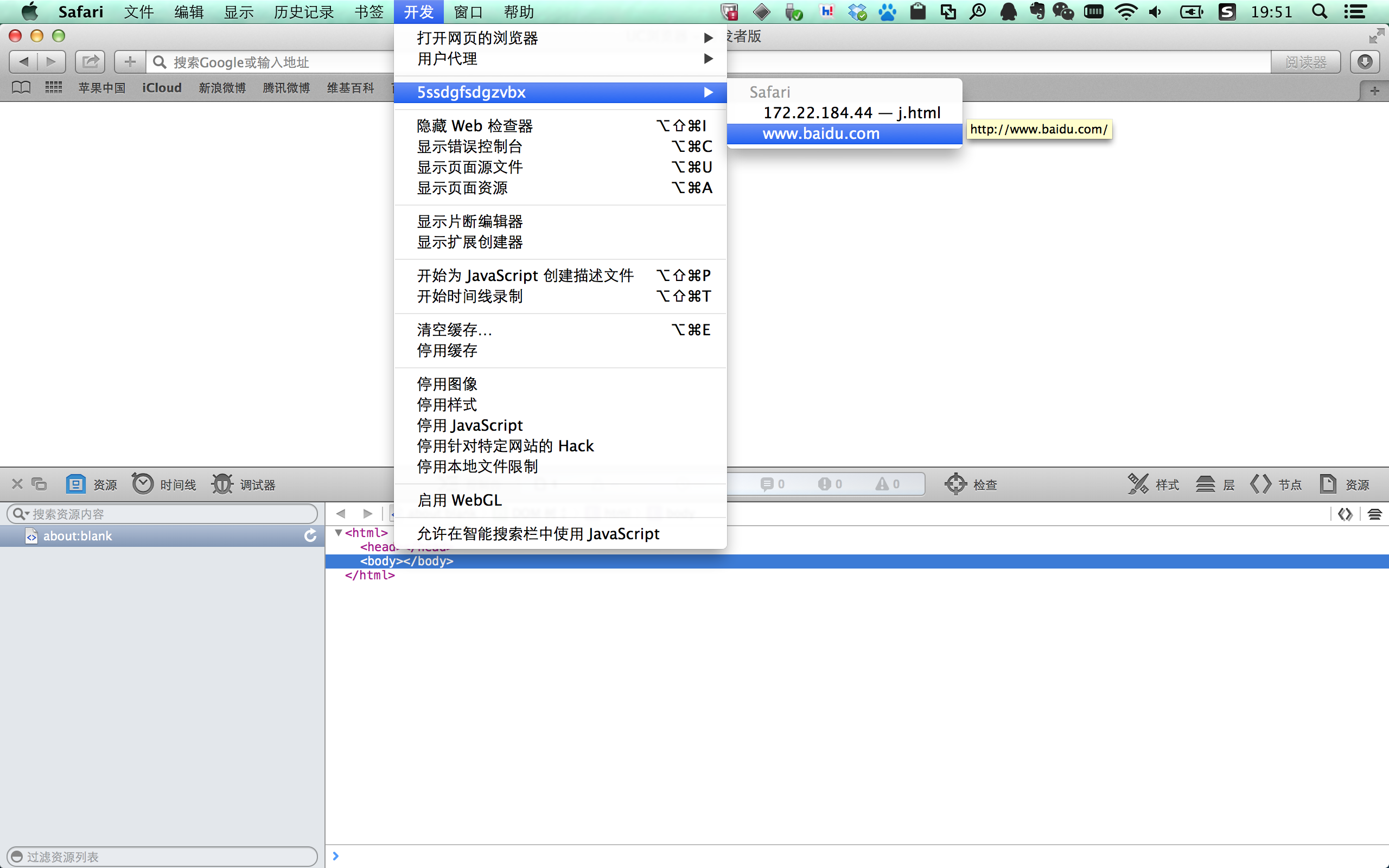
Task: Click the 搜索资源内容 search field
Action: tap(162, 514)
